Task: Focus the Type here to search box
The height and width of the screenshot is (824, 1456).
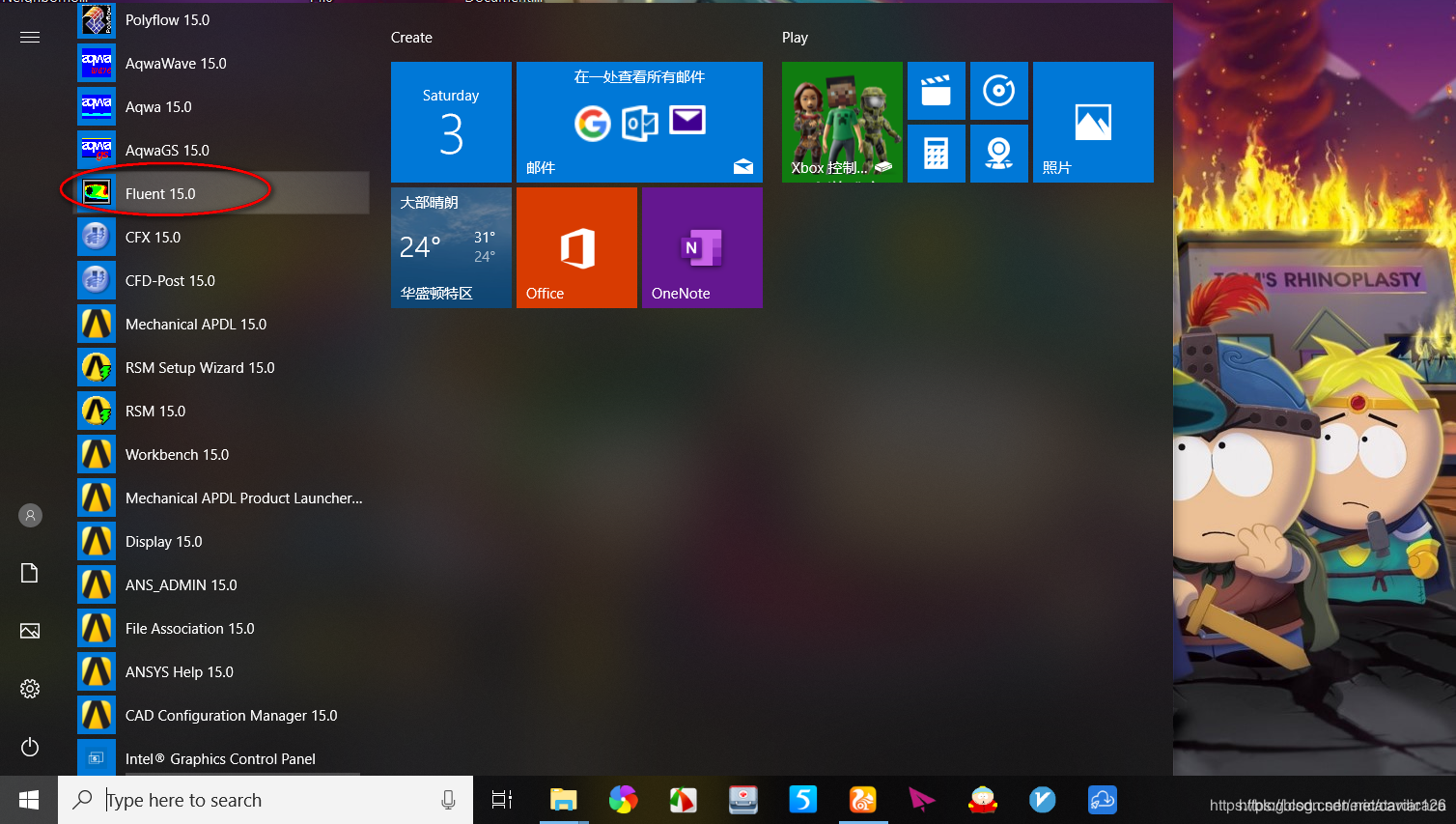Action: click(x=266, y=800)
